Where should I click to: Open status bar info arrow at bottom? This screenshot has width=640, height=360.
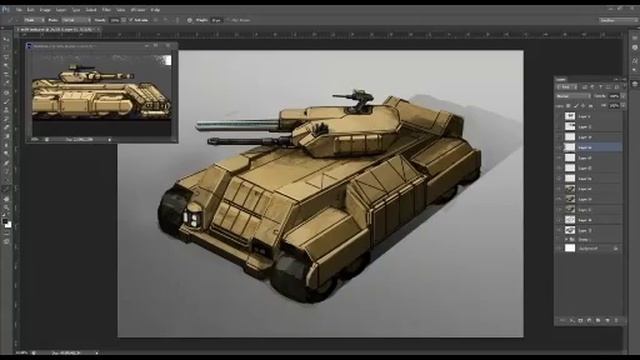[97, 353]
